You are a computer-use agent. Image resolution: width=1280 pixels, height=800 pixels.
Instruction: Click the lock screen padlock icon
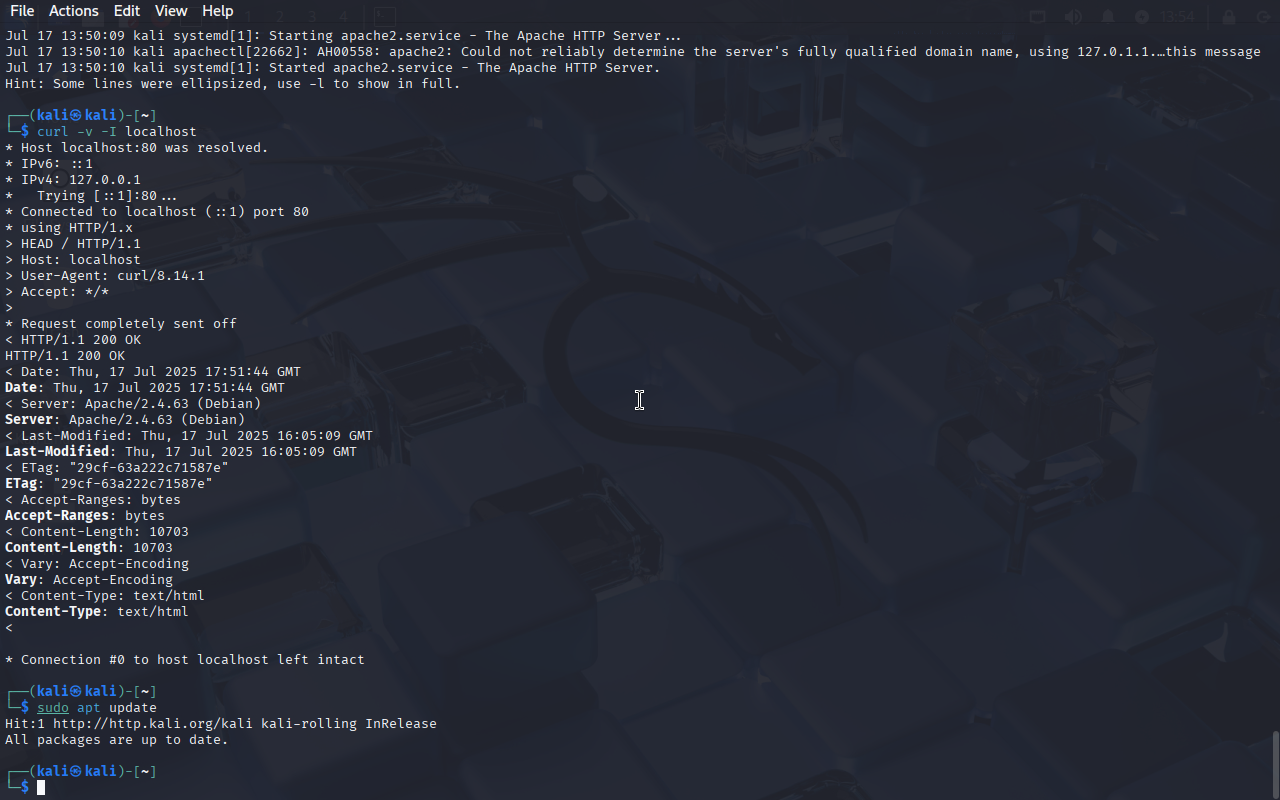pyautogui.click(x=1229, y=17)
